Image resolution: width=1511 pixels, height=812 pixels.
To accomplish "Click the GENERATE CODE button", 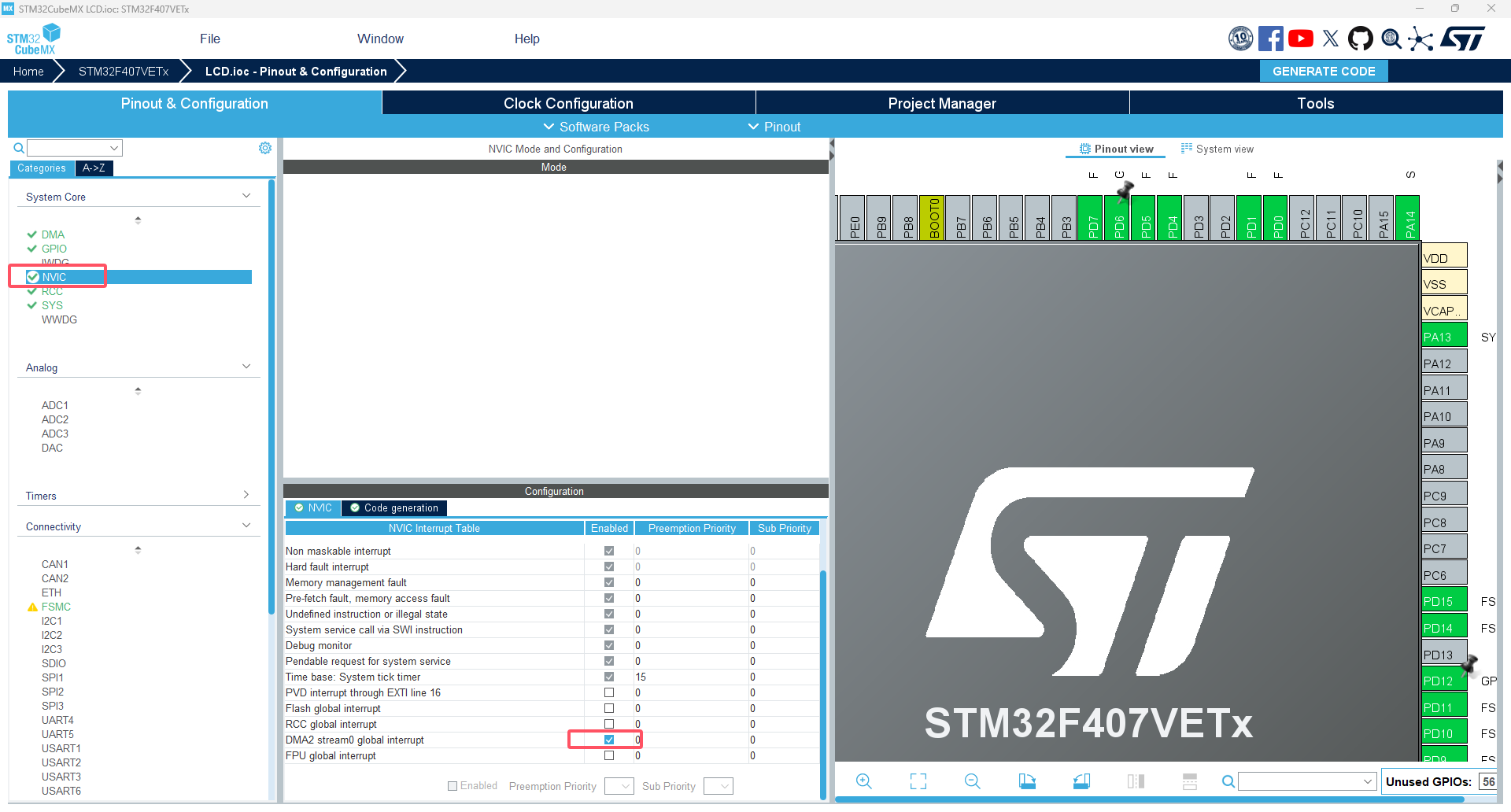I will coord(1323,71).
